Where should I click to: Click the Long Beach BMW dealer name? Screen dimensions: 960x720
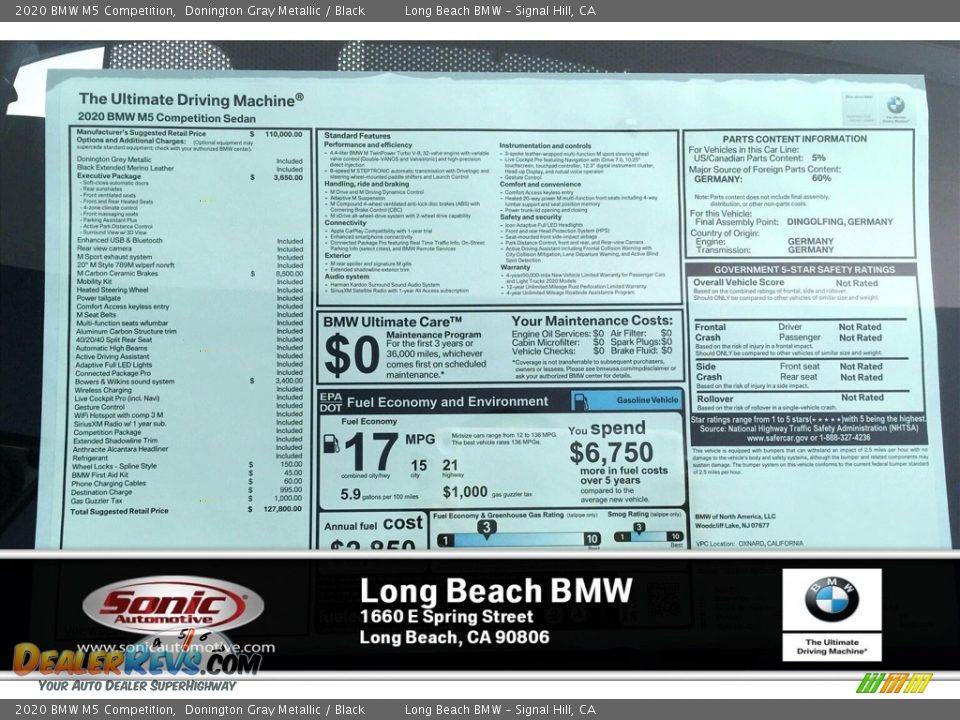[495, 591]
